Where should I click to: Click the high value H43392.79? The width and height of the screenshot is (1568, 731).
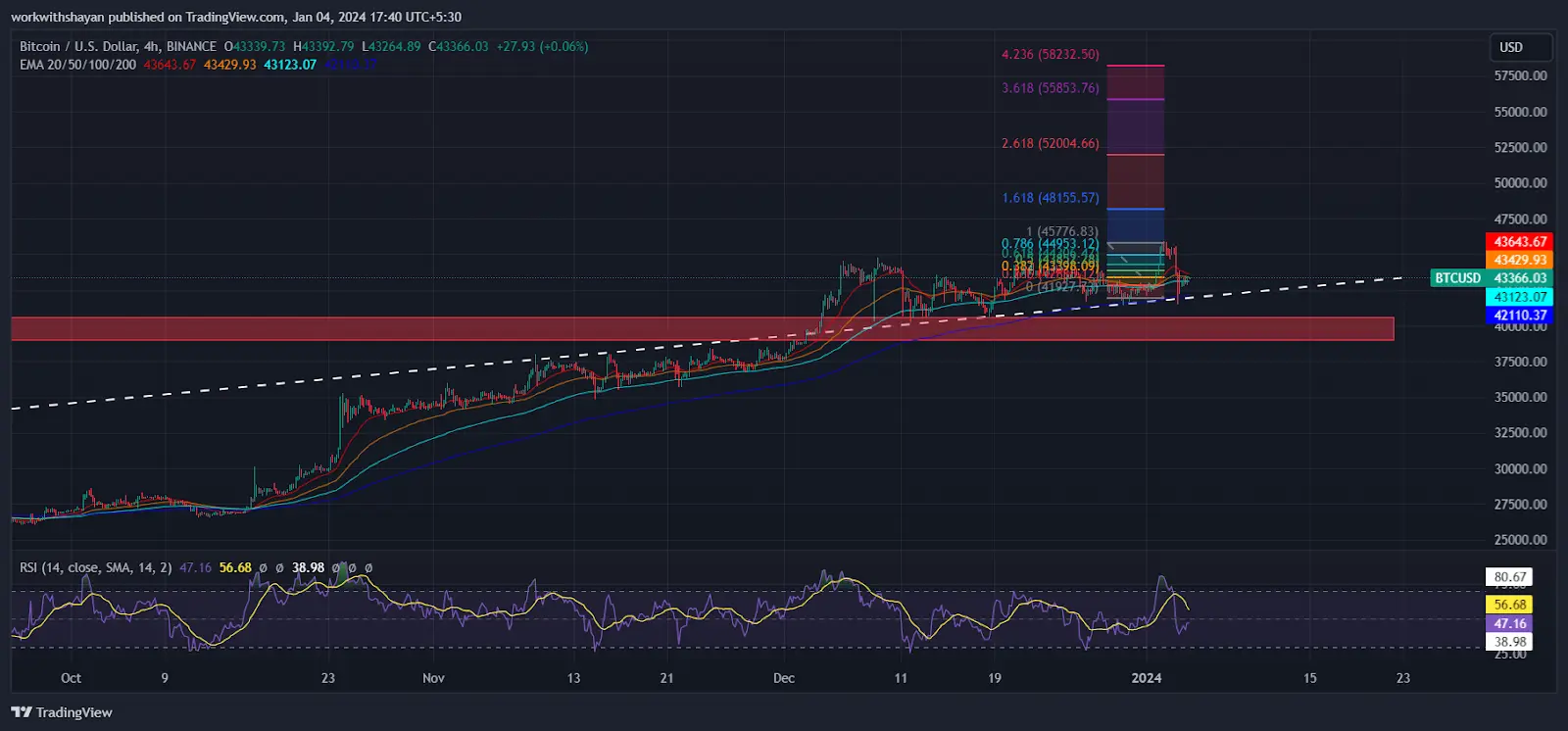[323, 46]
